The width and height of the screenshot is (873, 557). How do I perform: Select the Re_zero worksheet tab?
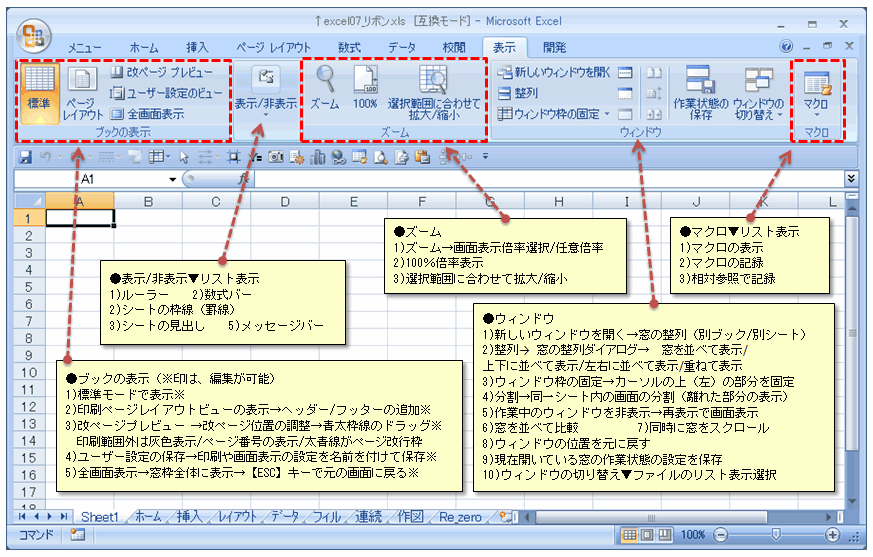[460, 517]
